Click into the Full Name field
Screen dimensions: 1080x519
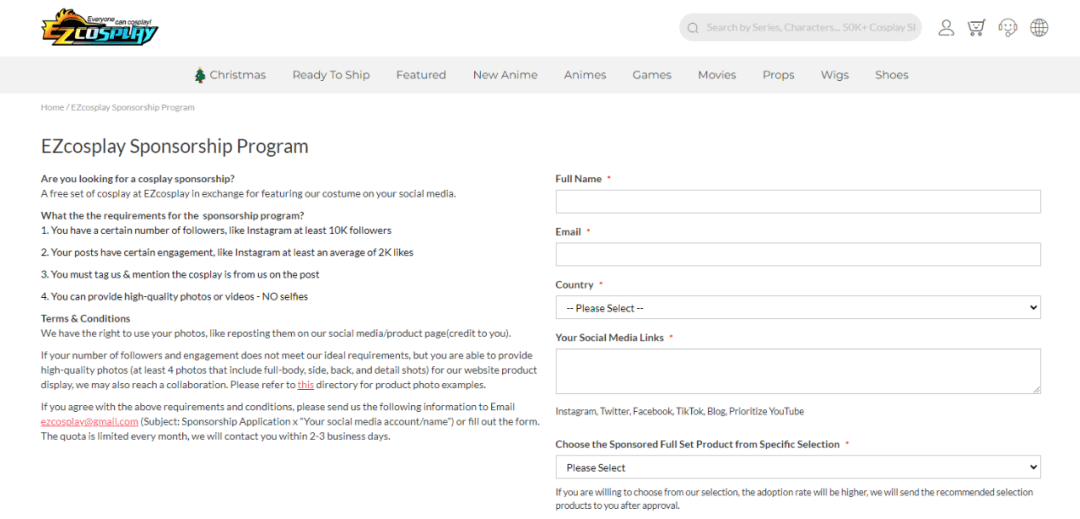tap(798, 202)
